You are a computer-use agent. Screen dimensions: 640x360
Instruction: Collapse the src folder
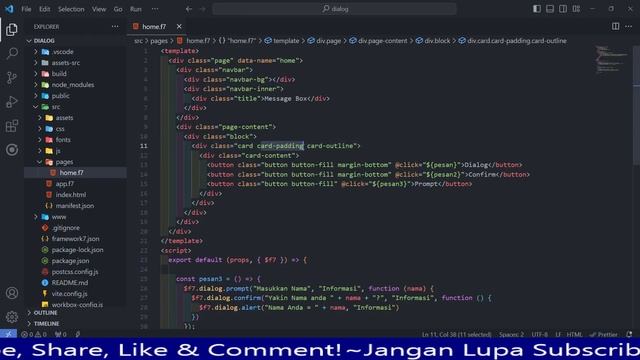pyautogui.click(x=75, y=107)
